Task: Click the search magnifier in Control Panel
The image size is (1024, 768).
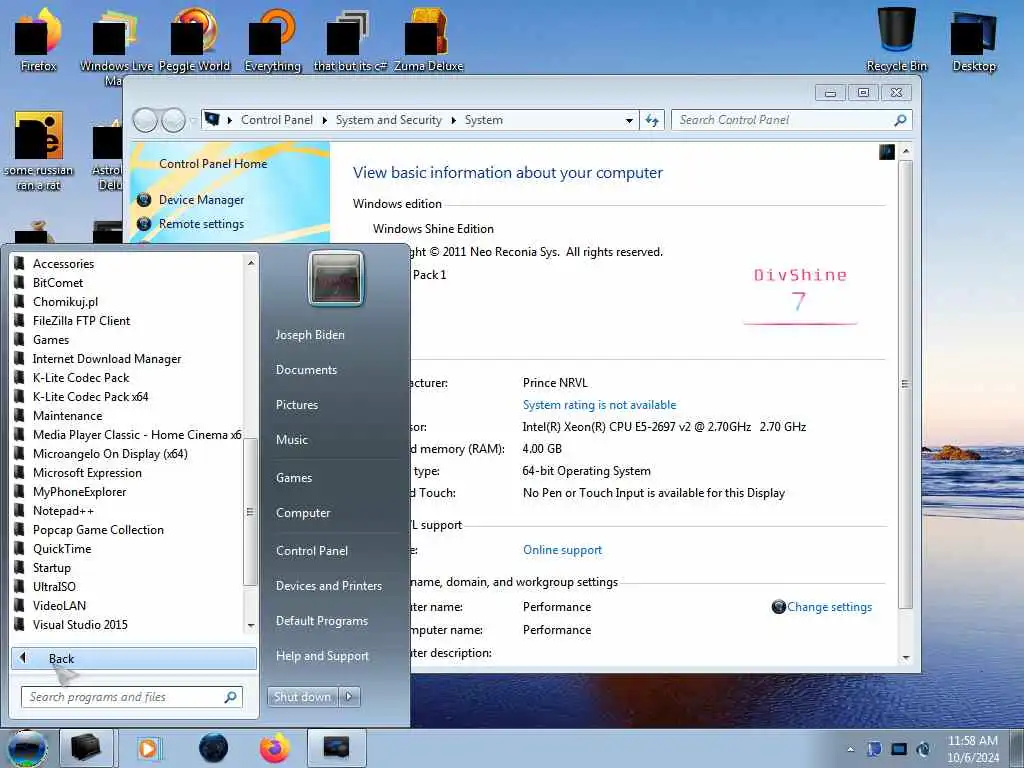Action: pyautogui.click(x=900, y=120)
